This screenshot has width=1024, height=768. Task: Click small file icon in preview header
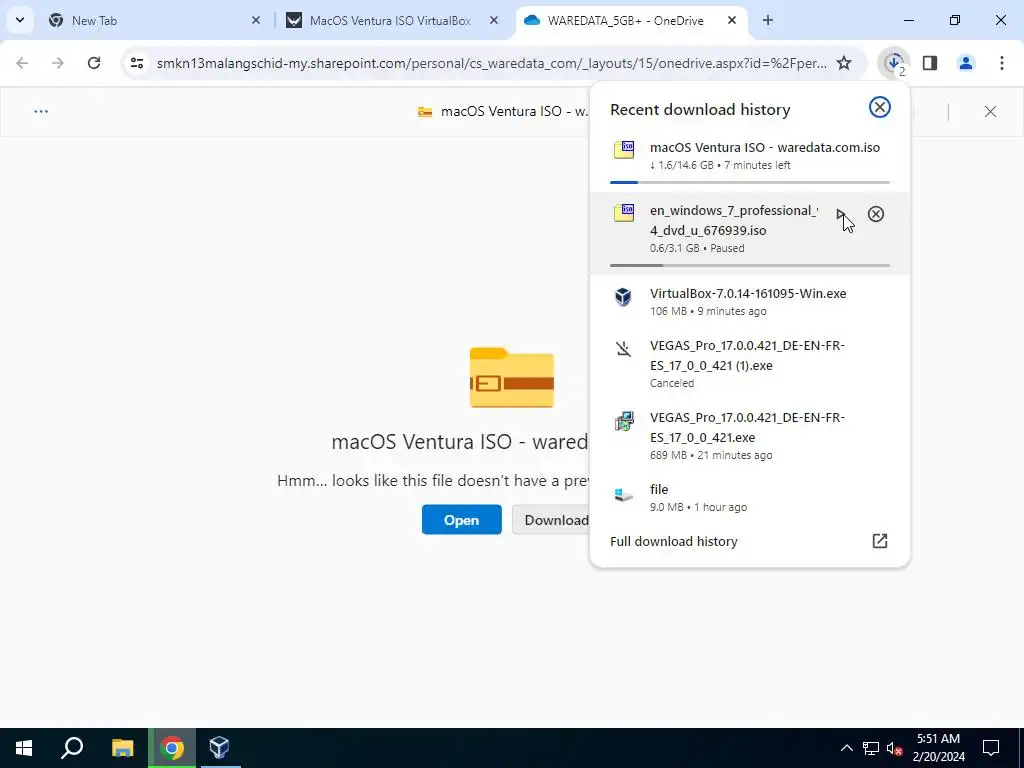425,112
